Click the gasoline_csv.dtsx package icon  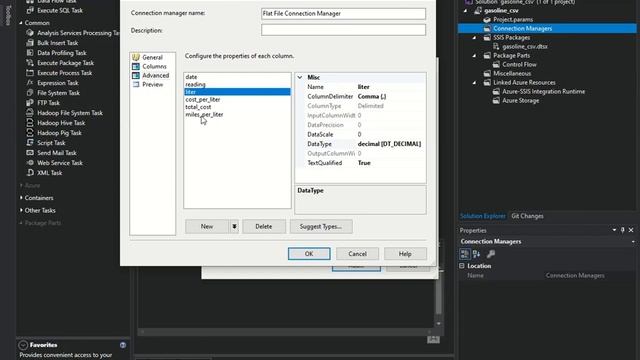point(496,46)
